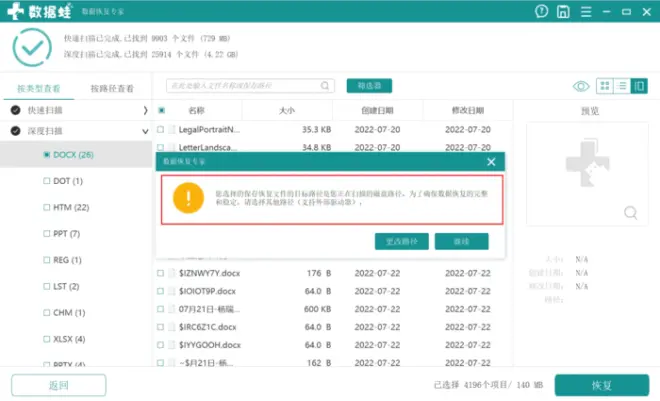Sort by 大小 column header
The image size is (660, 401).
(287, 111)
